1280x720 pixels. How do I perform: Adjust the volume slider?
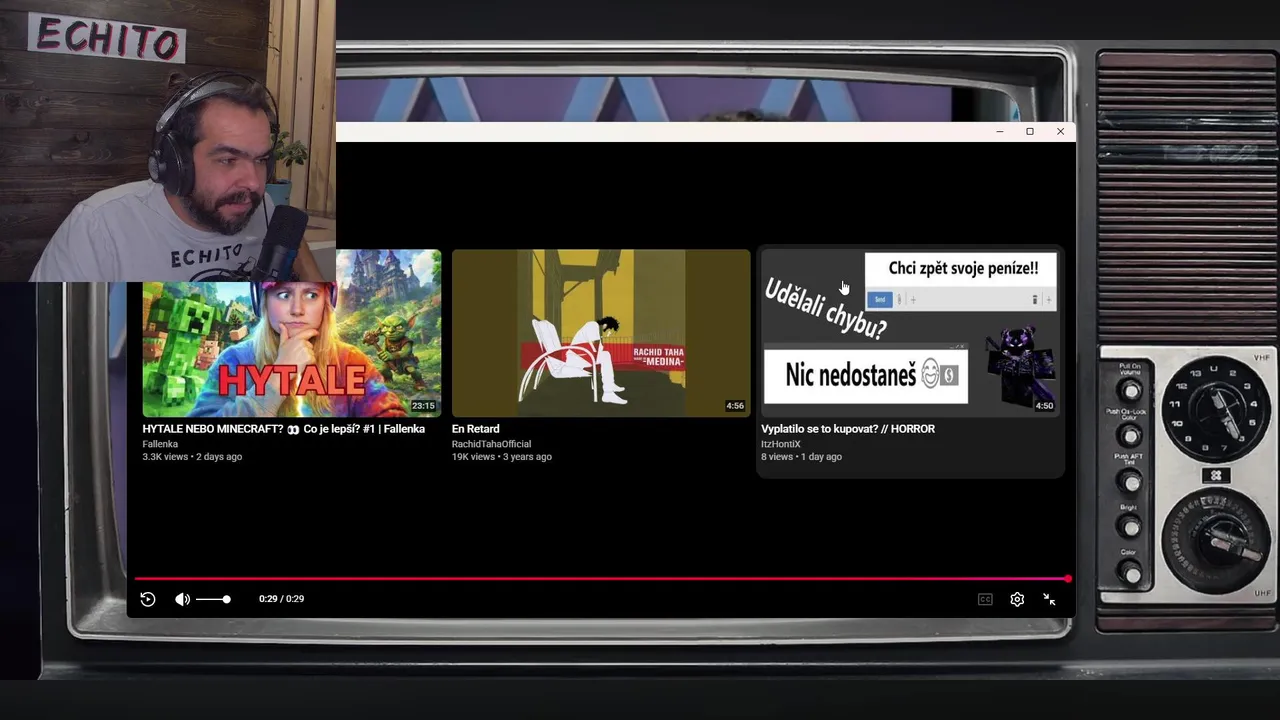tap(213, 599)
